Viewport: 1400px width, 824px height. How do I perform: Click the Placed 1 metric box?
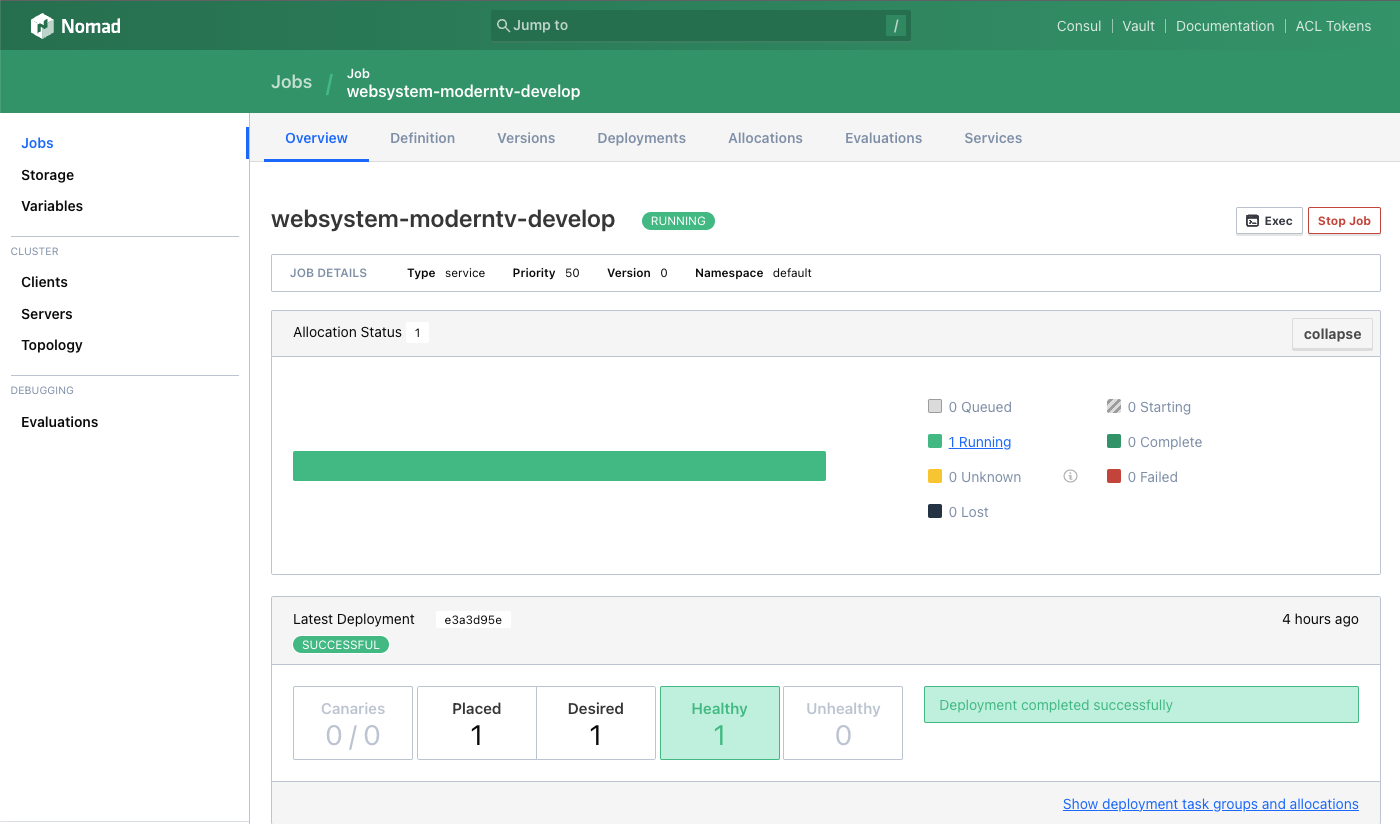coord(476,723)
